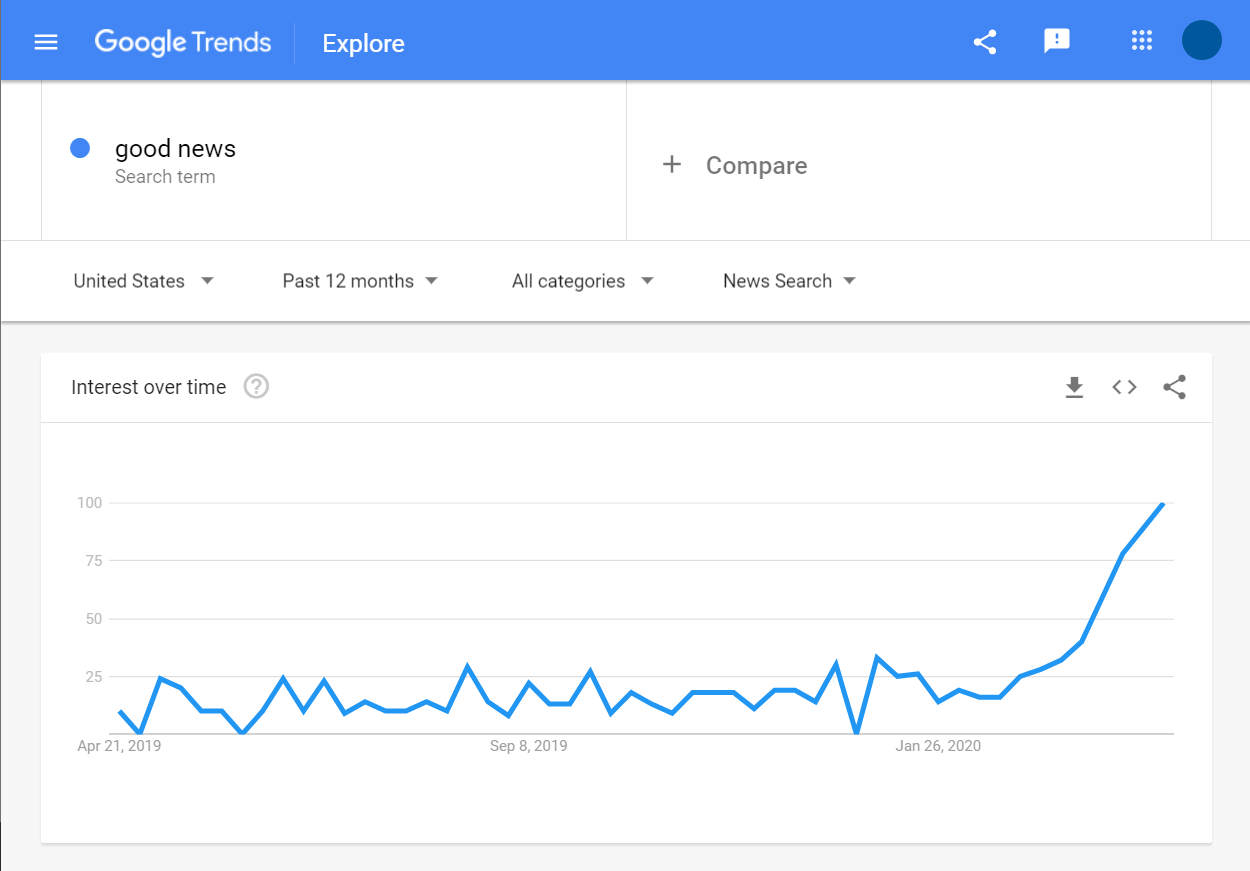Click the account profile avatar

click(x=1202, y=40)
